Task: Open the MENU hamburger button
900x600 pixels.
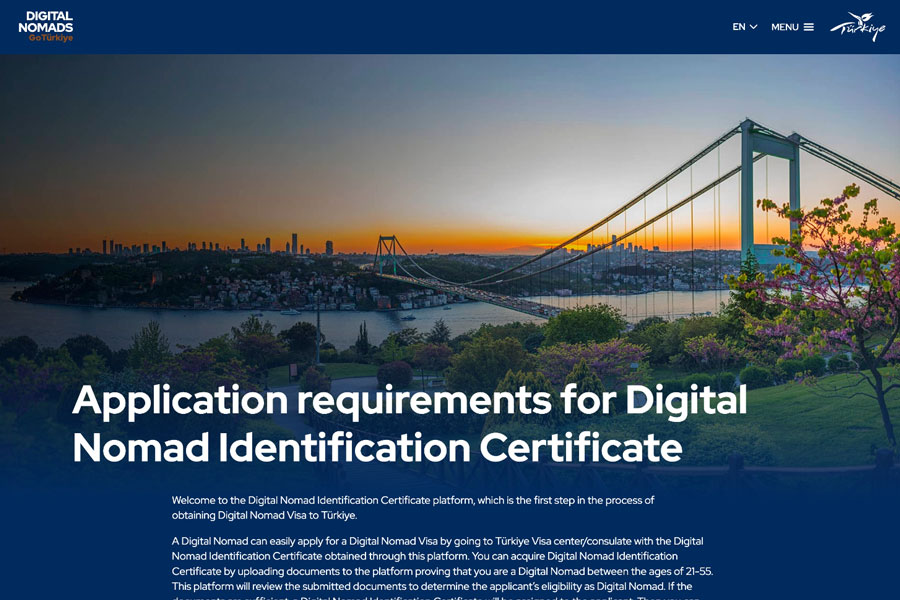Action: point(792,27)
